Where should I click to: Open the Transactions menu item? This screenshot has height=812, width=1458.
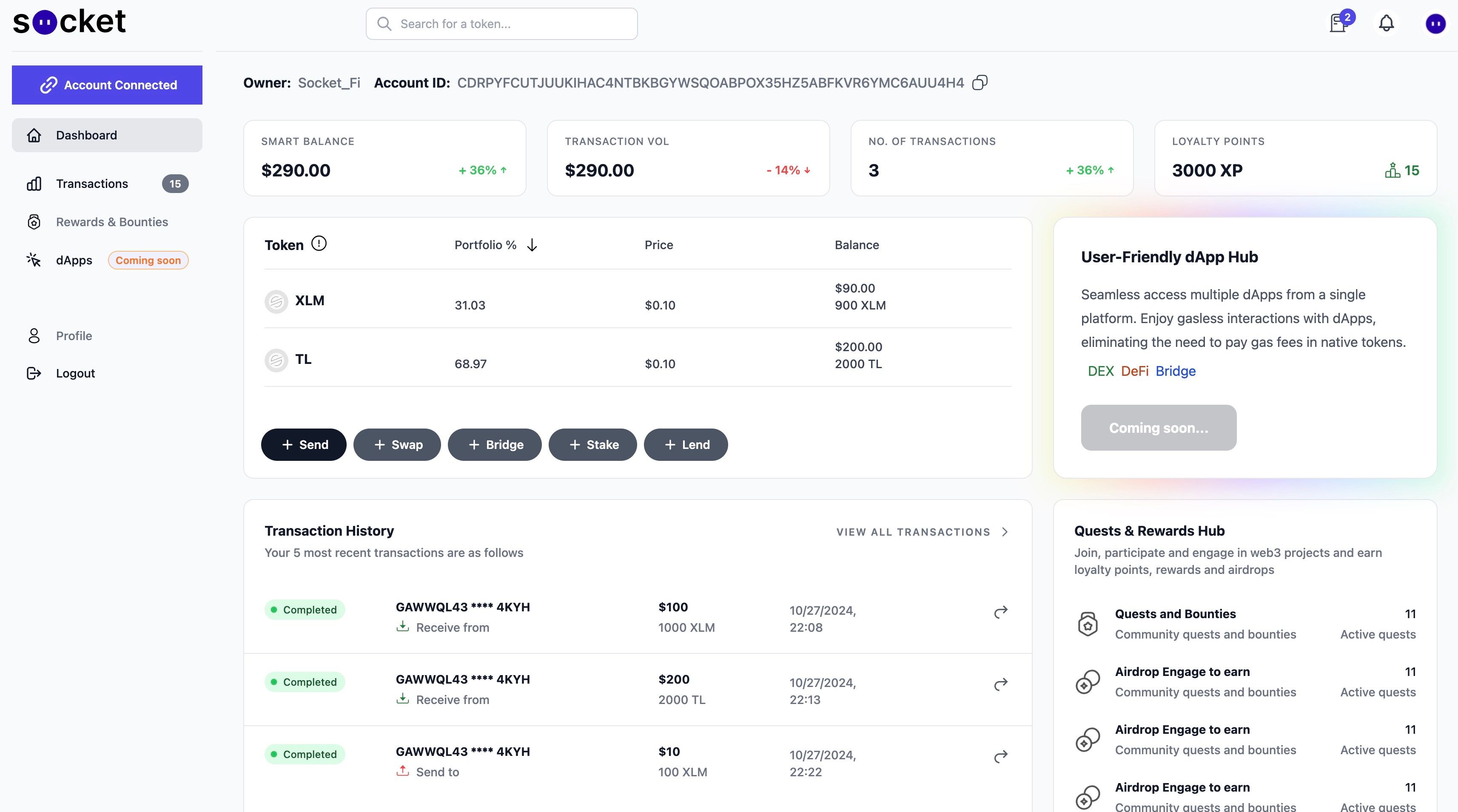107,184
